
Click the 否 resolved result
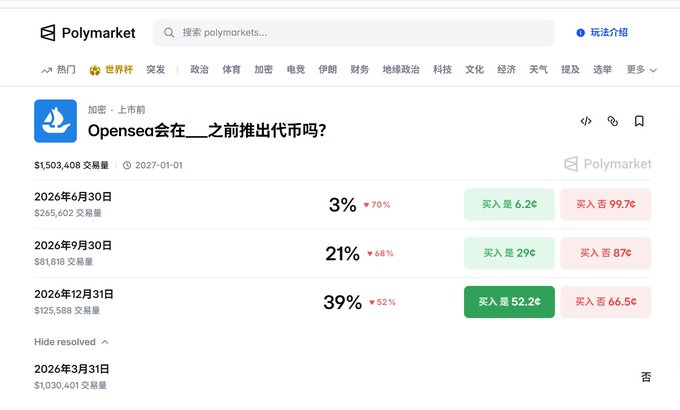coord(646,377)
